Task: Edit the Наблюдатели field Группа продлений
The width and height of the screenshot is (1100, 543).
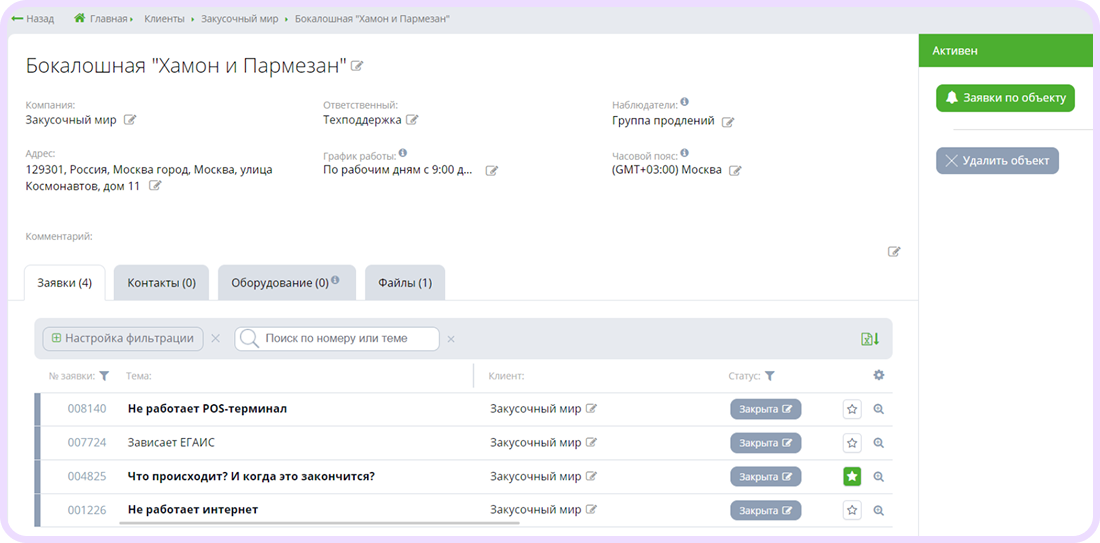Action: pos(728,122)
